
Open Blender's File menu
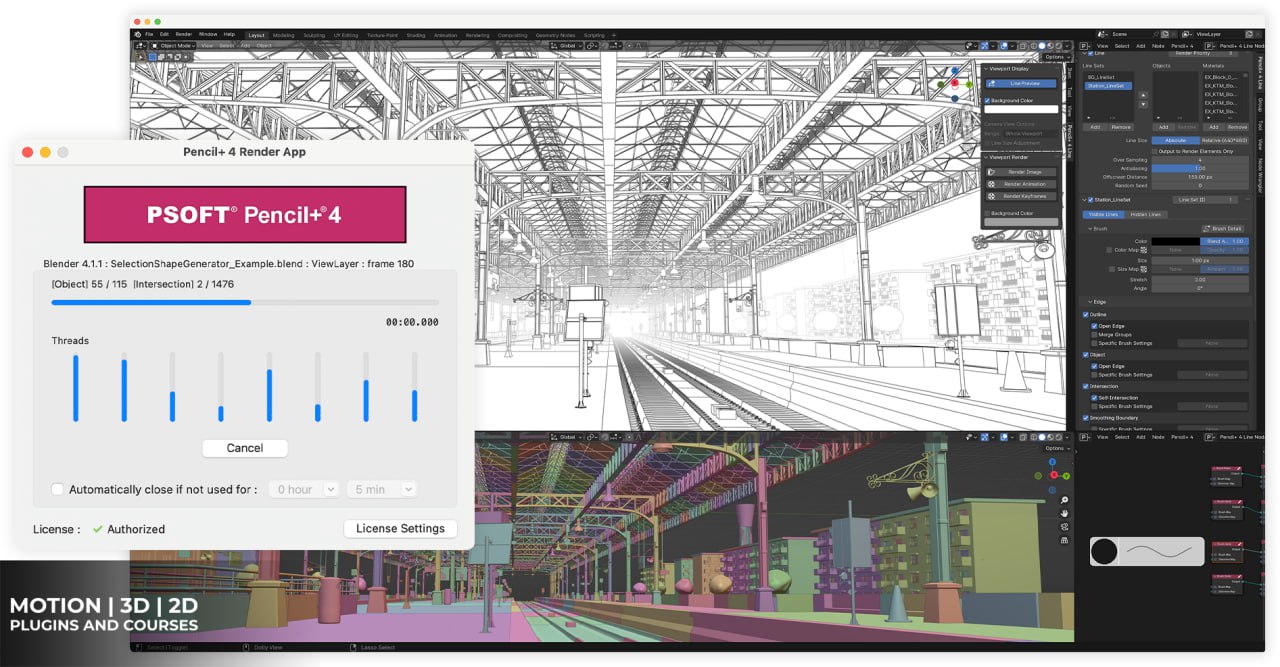pos(149,34)
